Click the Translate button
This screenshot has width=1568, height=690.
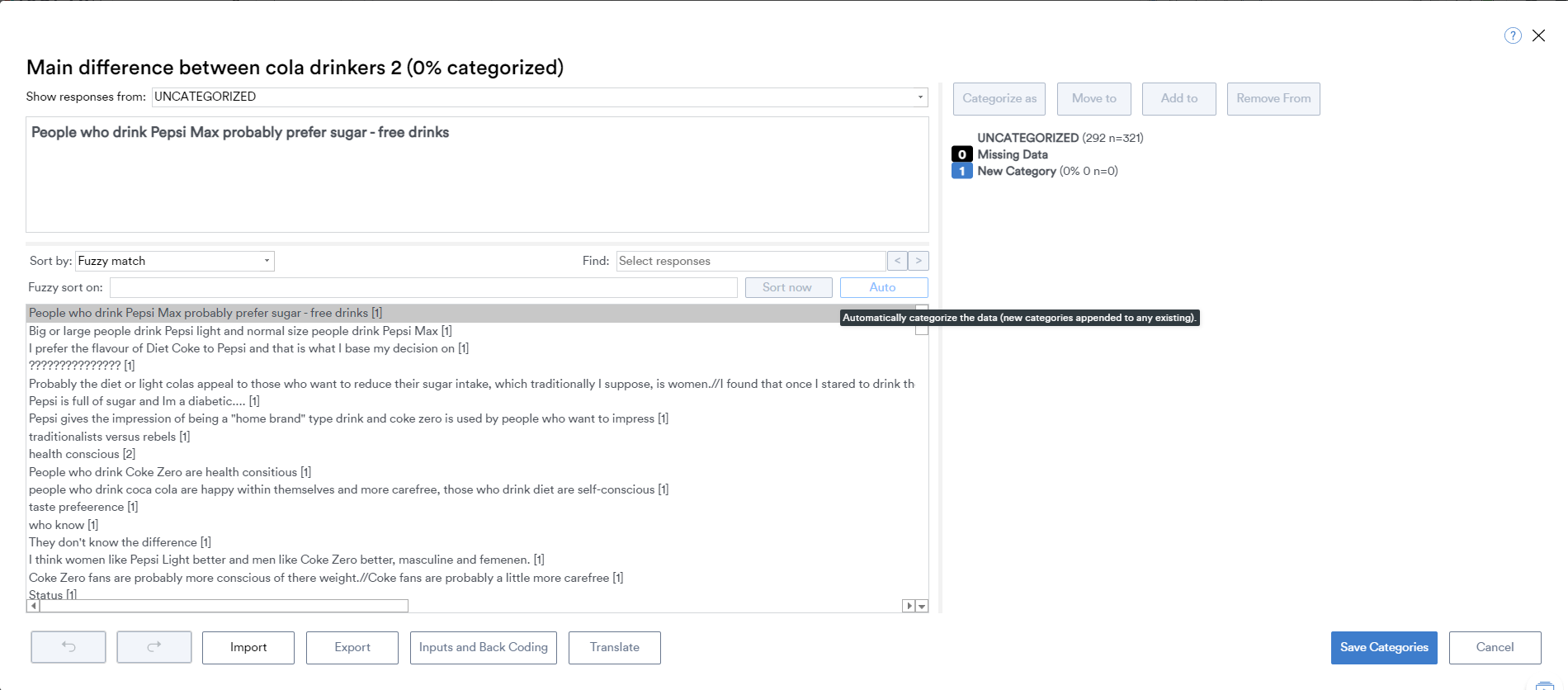[x=615, y=647]
